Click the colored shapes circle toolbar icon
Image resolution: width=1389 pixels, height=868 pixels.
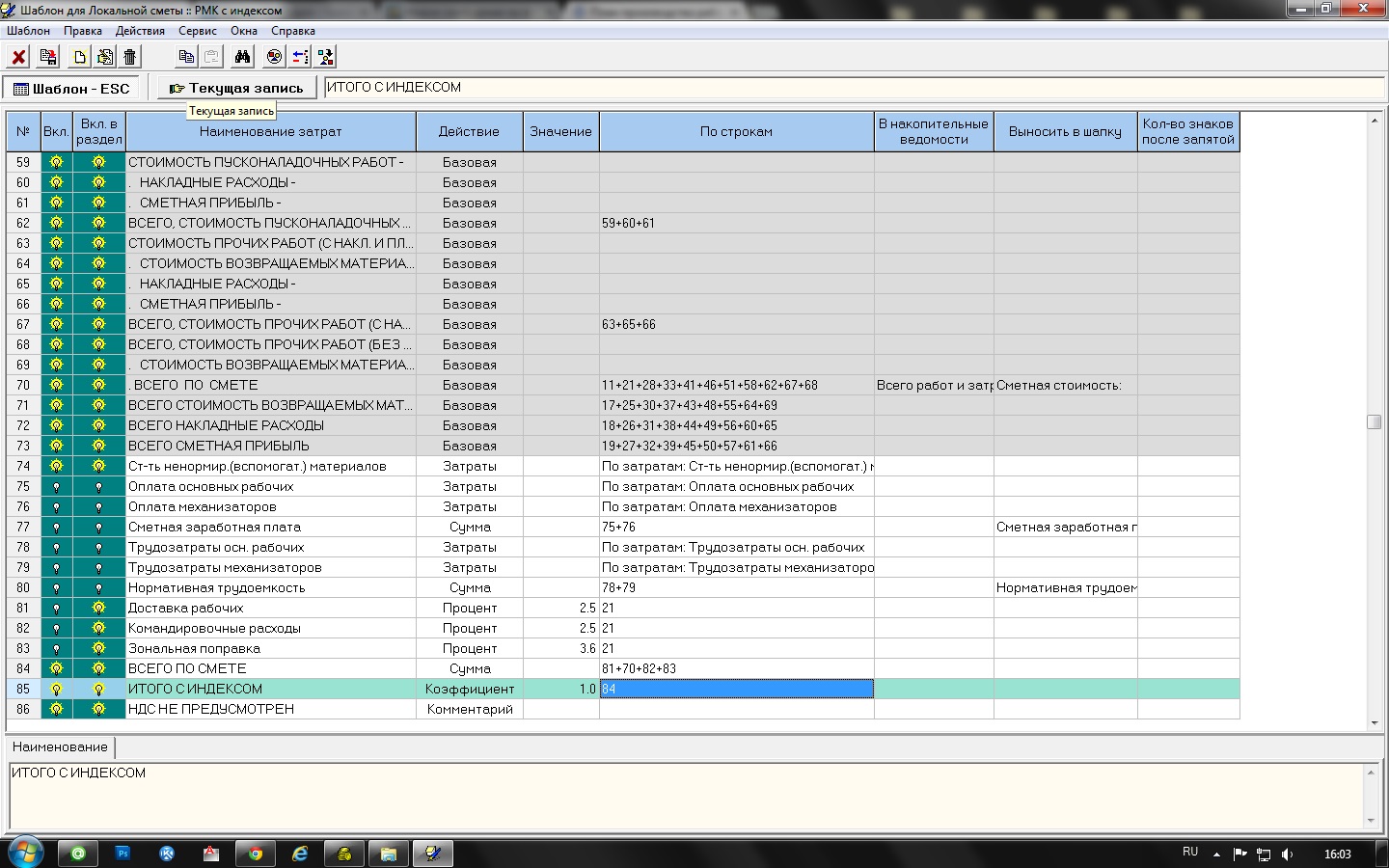click(275, 57)
